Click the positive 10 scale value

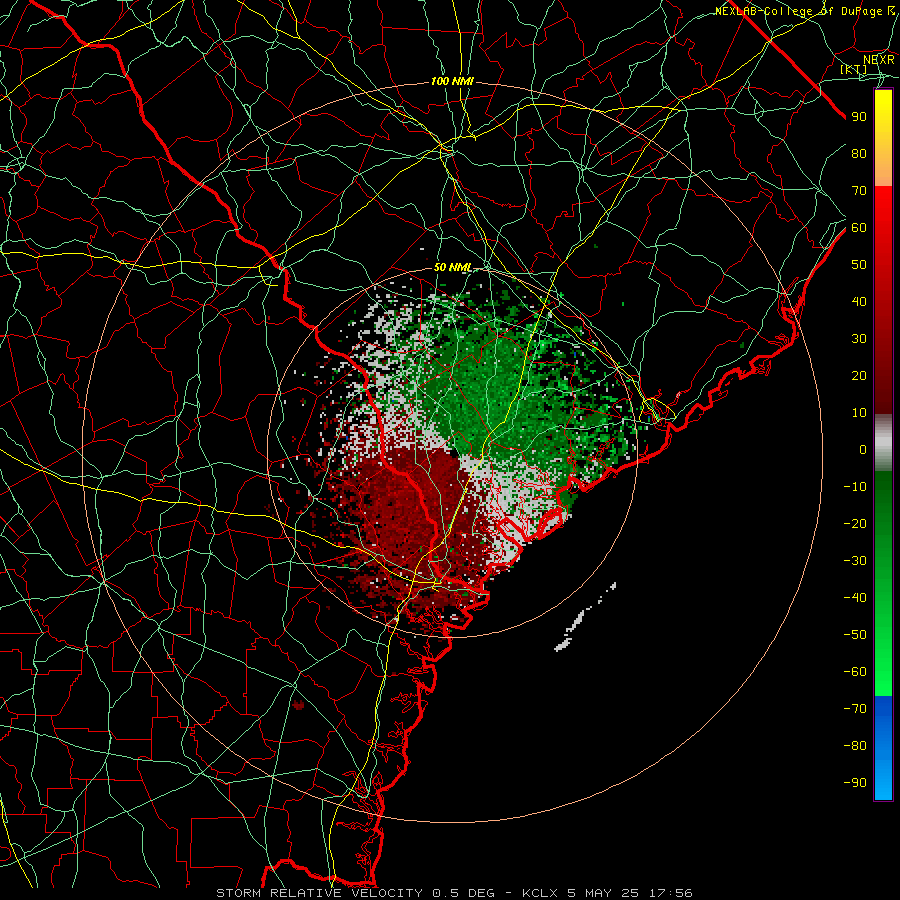pyautogui.click(x=859, y=413)
